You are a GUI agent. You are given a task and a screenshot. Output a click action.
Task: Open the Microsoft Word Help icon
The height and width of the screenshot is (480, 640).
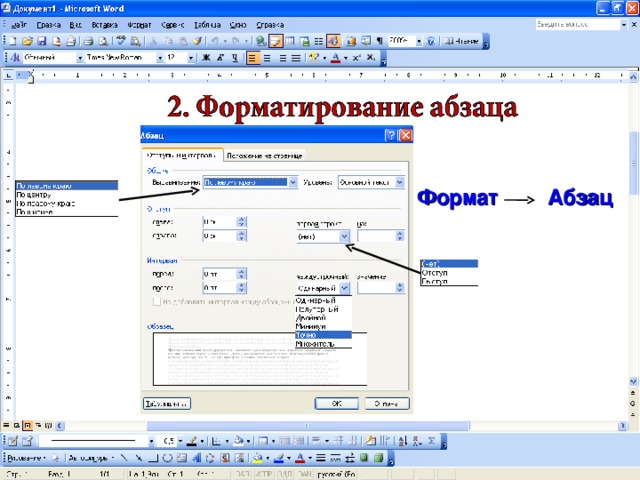[x=431, y=41]
